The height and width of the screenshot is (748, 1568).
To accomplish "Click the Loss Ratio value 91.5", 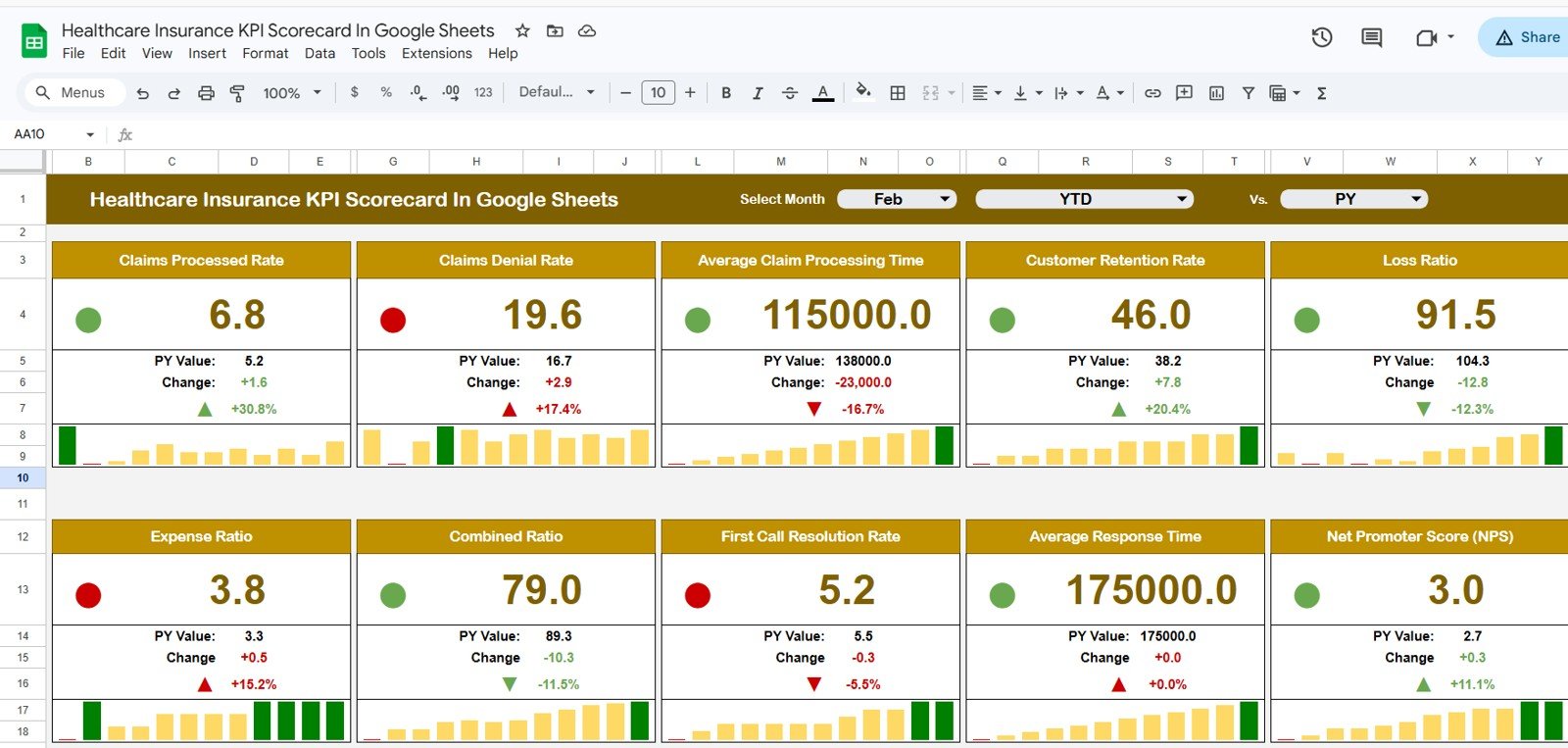I will [x=1455, y=315].
